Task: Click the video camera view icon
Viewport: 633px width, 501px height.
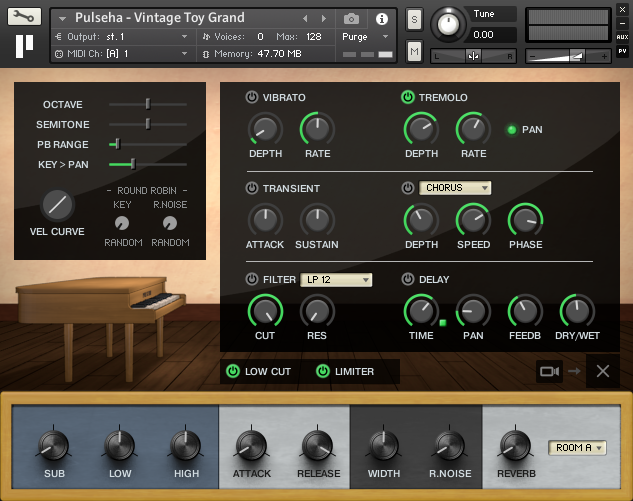Action: click(549, 371)
